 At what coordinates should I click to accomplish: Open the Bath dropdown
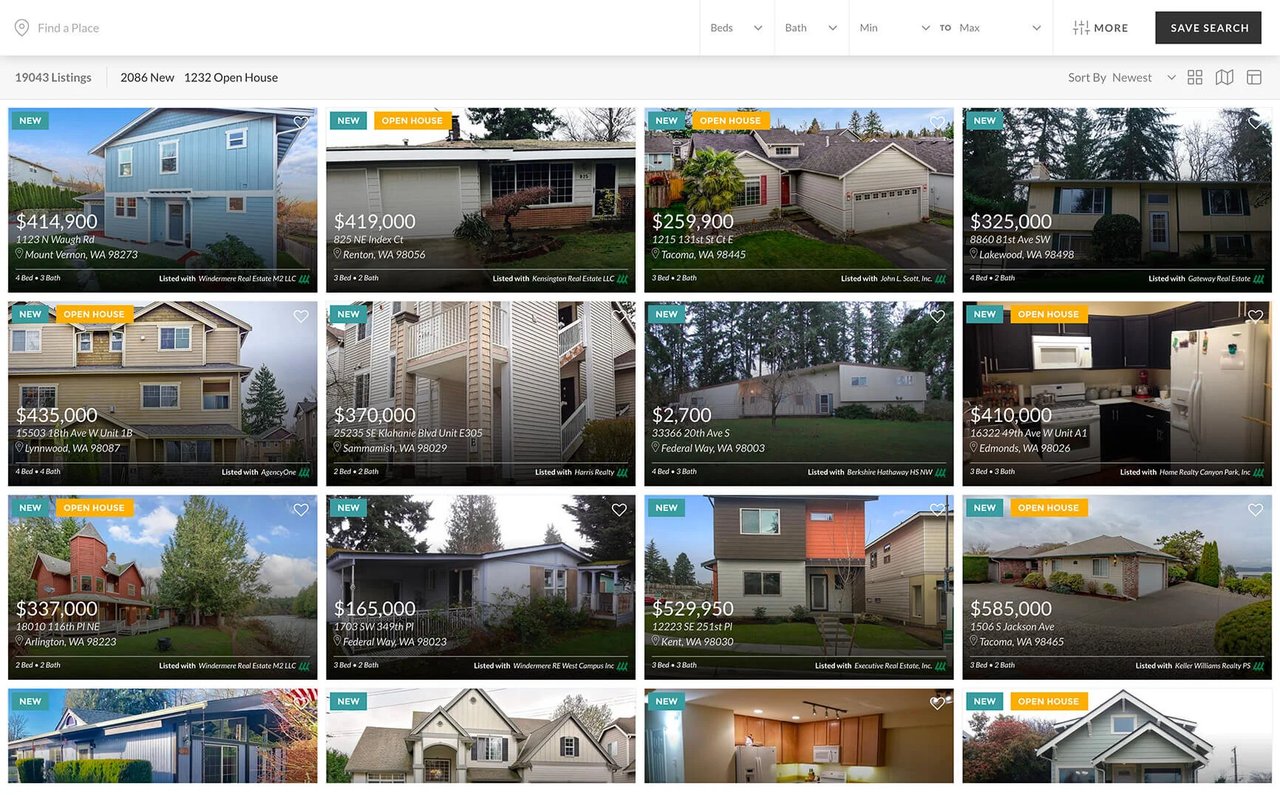[810, 28]
